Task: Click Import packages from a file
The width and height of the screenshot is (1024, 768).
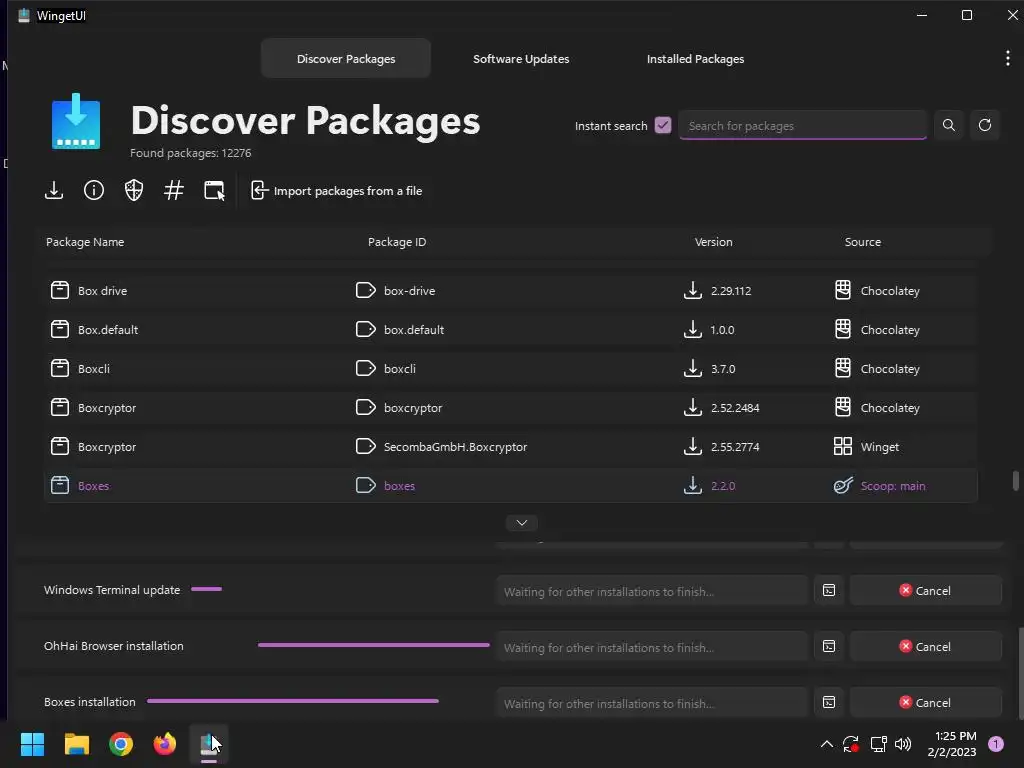Action: pos(337,191)
